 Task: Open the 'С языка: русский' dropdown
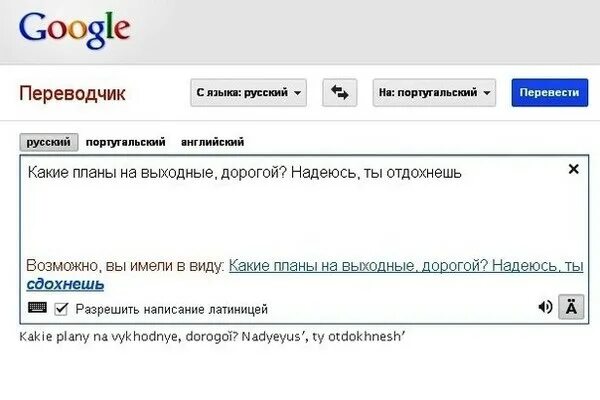pyautogui.click(x=248, y=93)
